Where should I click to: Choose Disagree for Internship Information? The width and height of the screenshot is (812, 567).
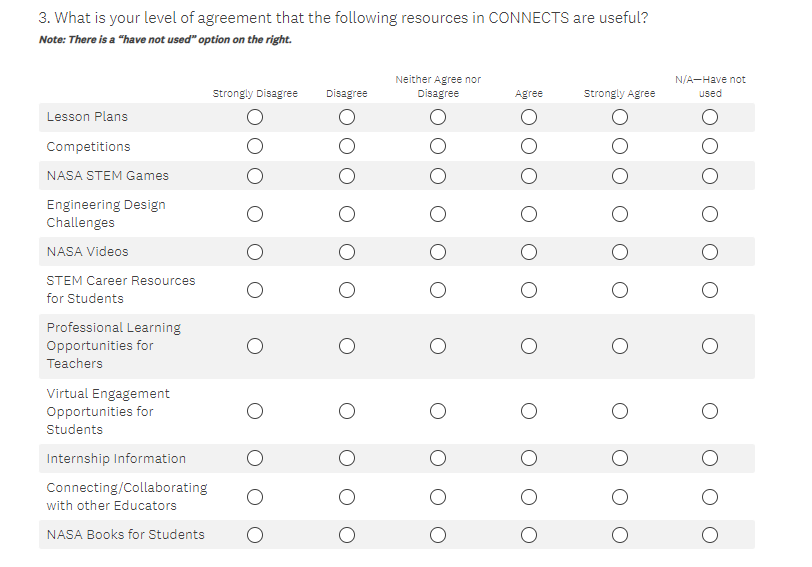[346, 459]
